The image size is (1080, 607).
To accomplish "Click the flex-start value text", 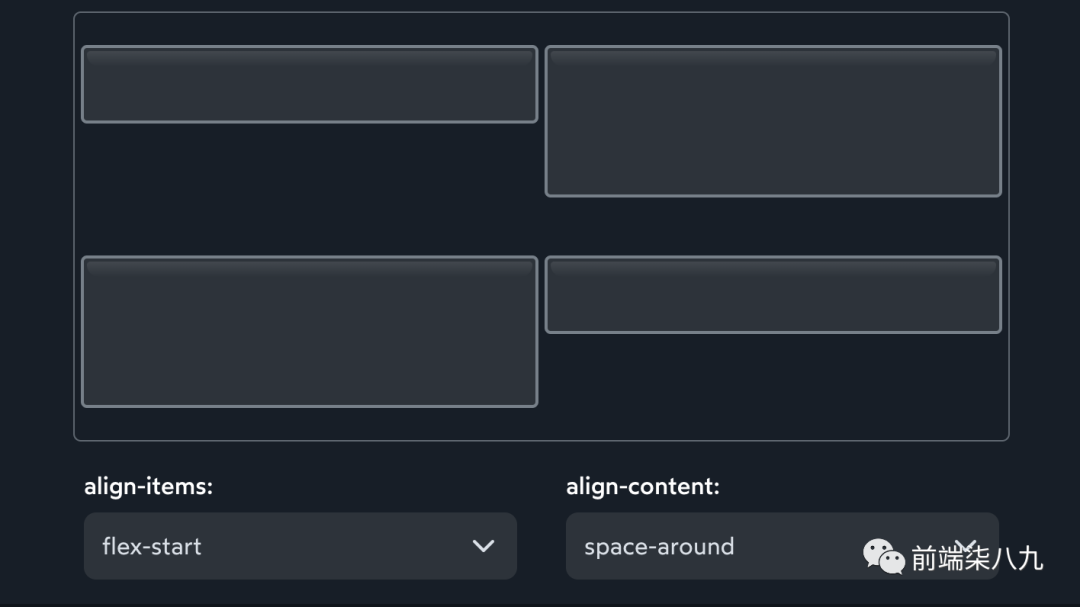I will [152, 546].
